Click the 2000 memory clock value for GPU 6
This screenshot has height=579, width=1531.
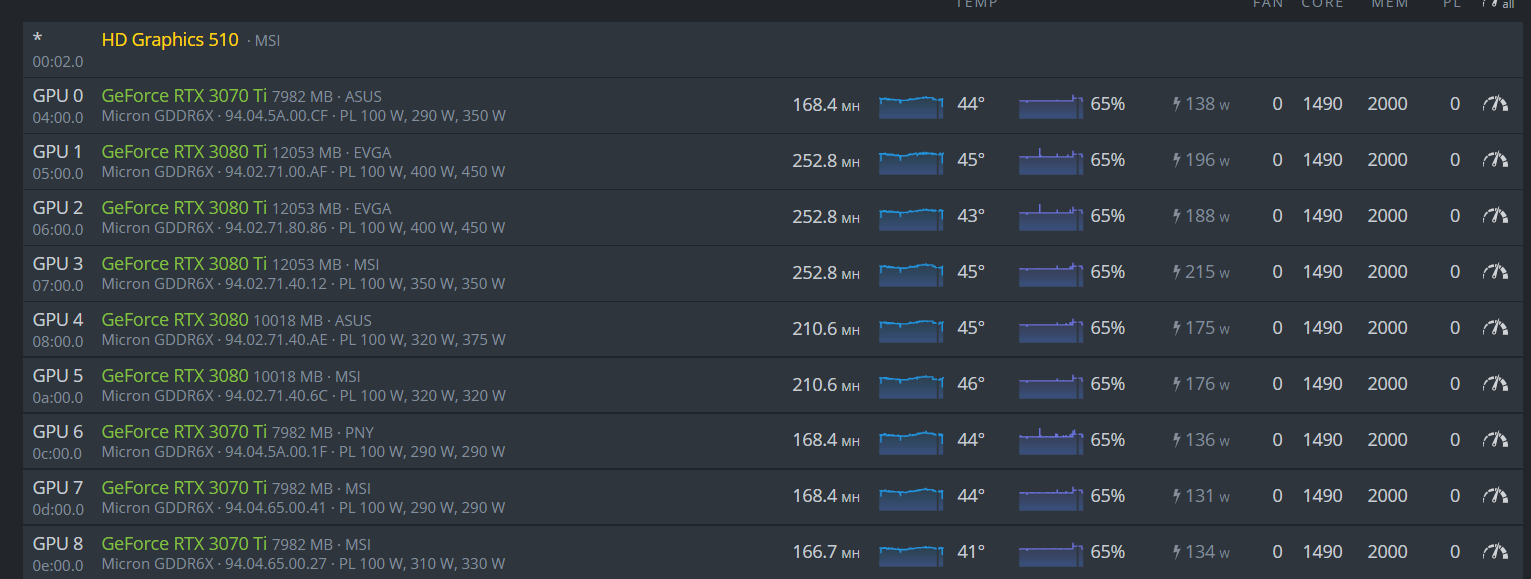1387,440
